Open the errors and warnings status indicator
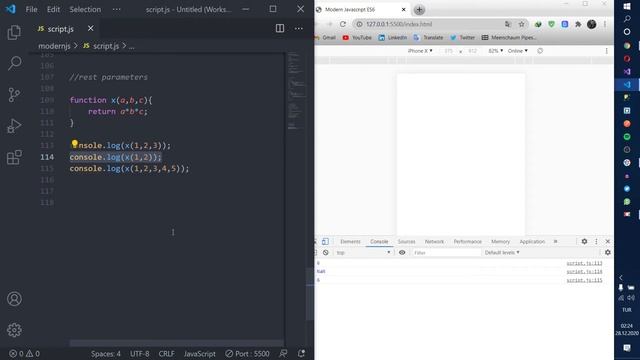The width and height of the screenshot is (640, 360). [24, 353]
